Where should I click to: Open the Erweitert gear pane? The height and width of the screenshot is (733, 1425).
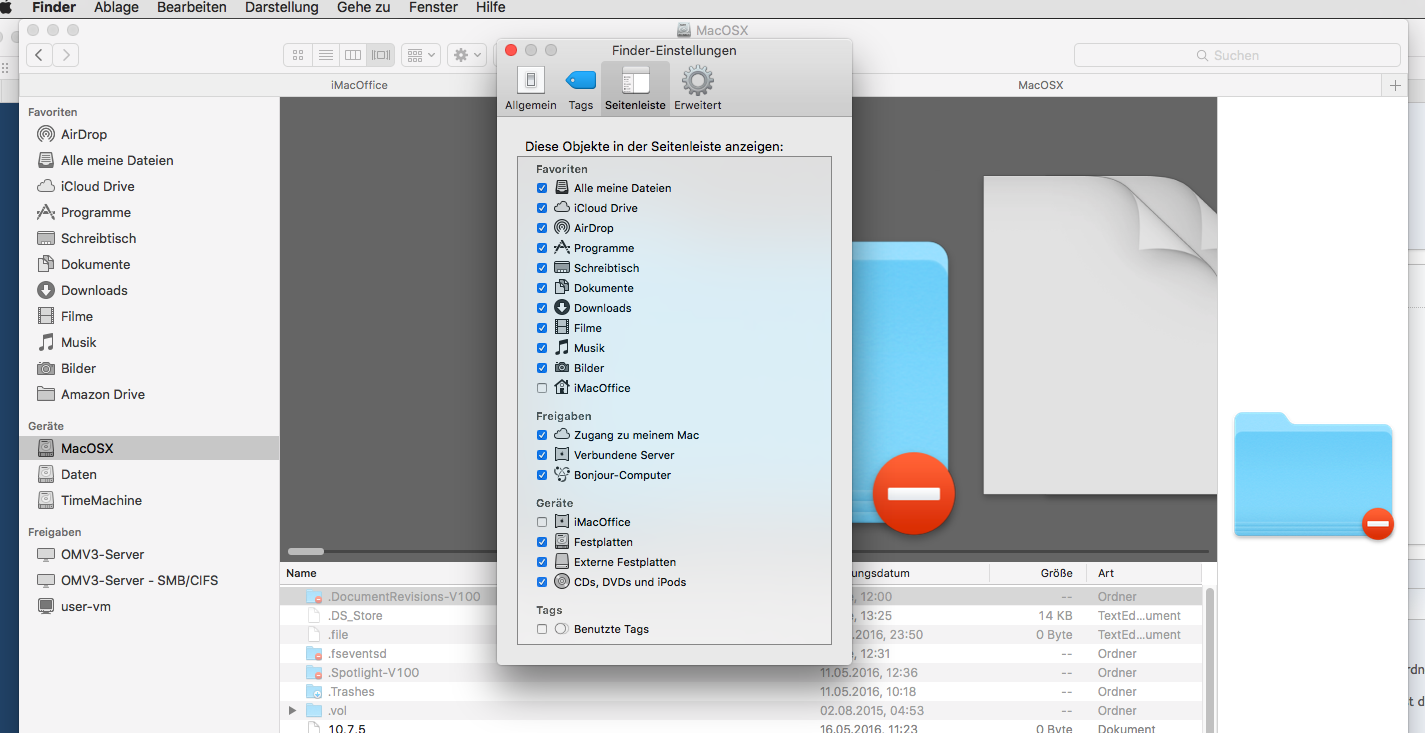coord(697,88)
